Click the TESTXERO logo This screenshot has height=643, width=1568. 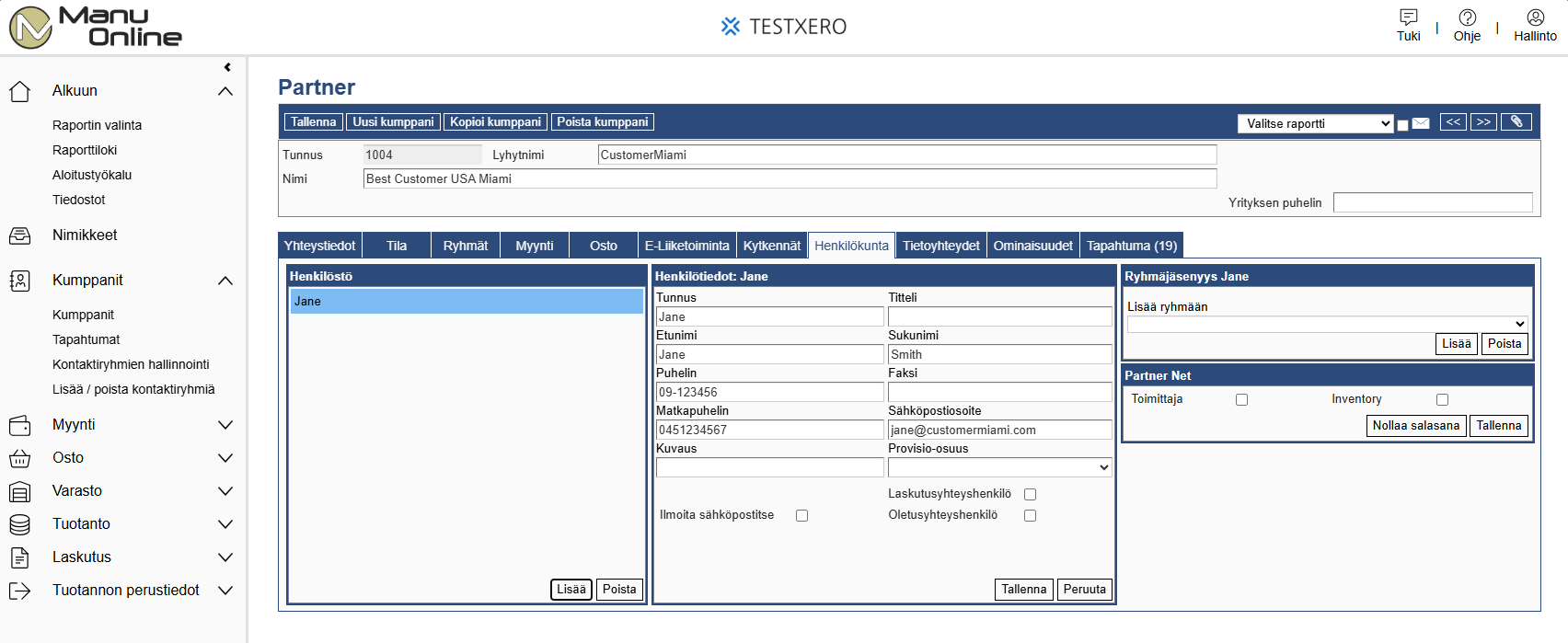(784, 27)
